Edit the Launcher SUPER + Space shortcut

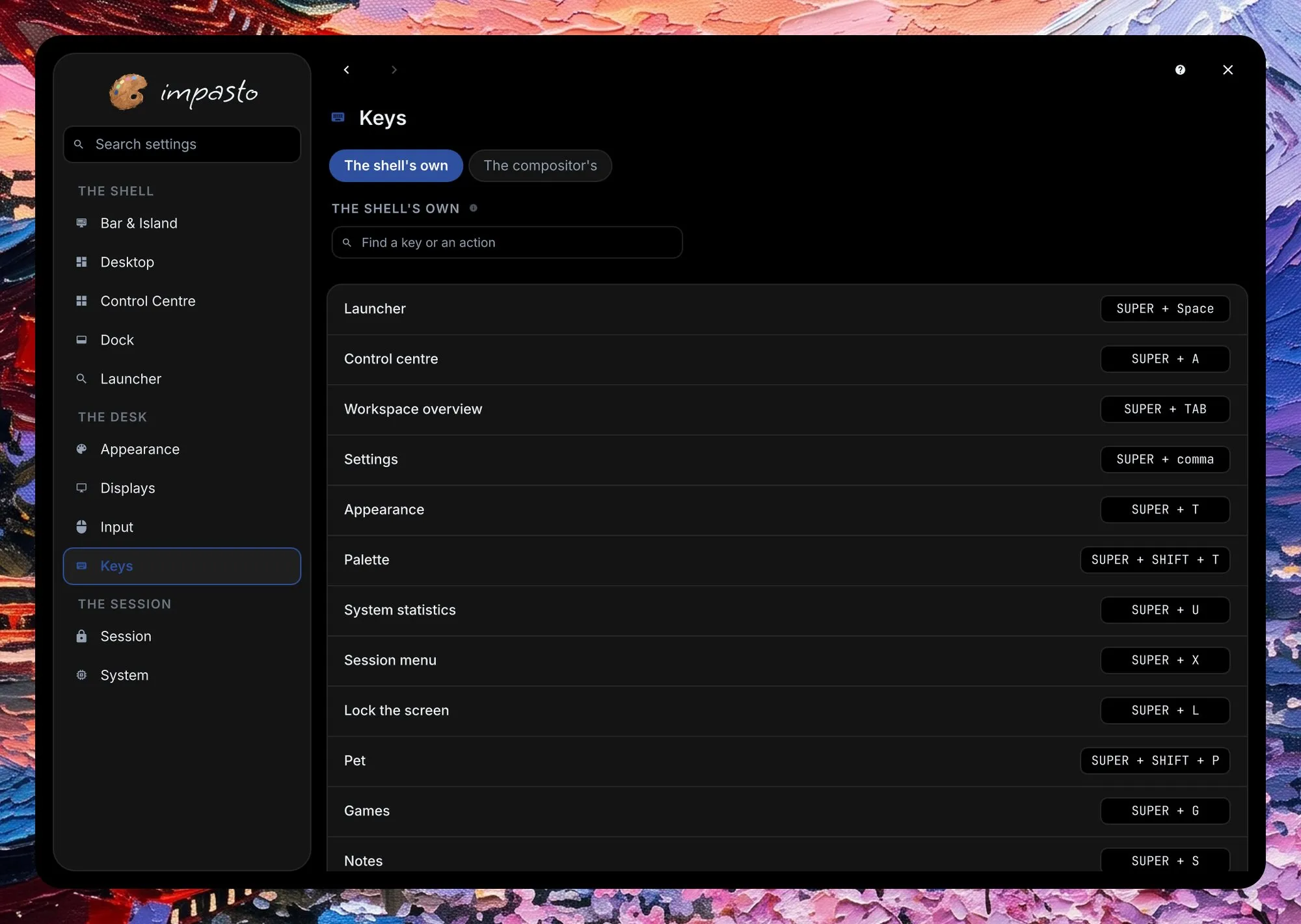(1164, 309)
